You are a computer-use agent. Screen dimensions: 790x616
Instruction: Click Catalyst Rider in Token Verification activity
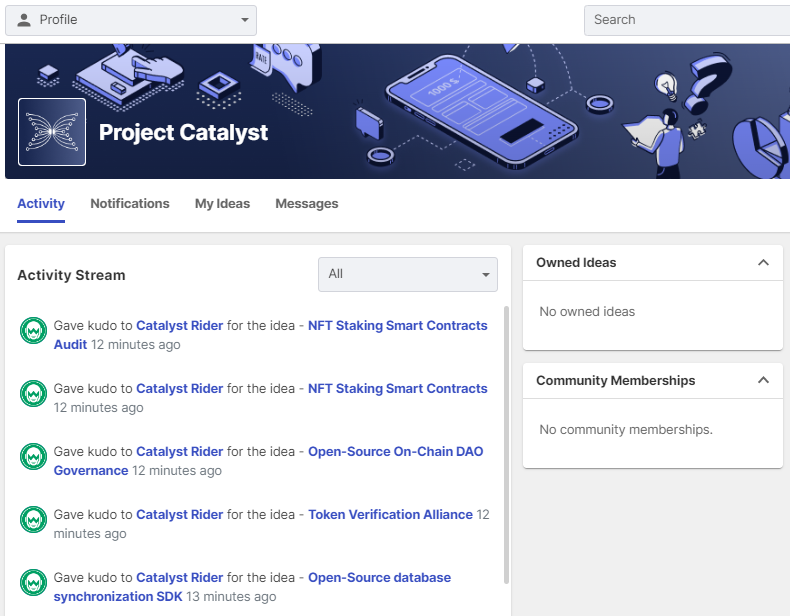coord(179,515)
